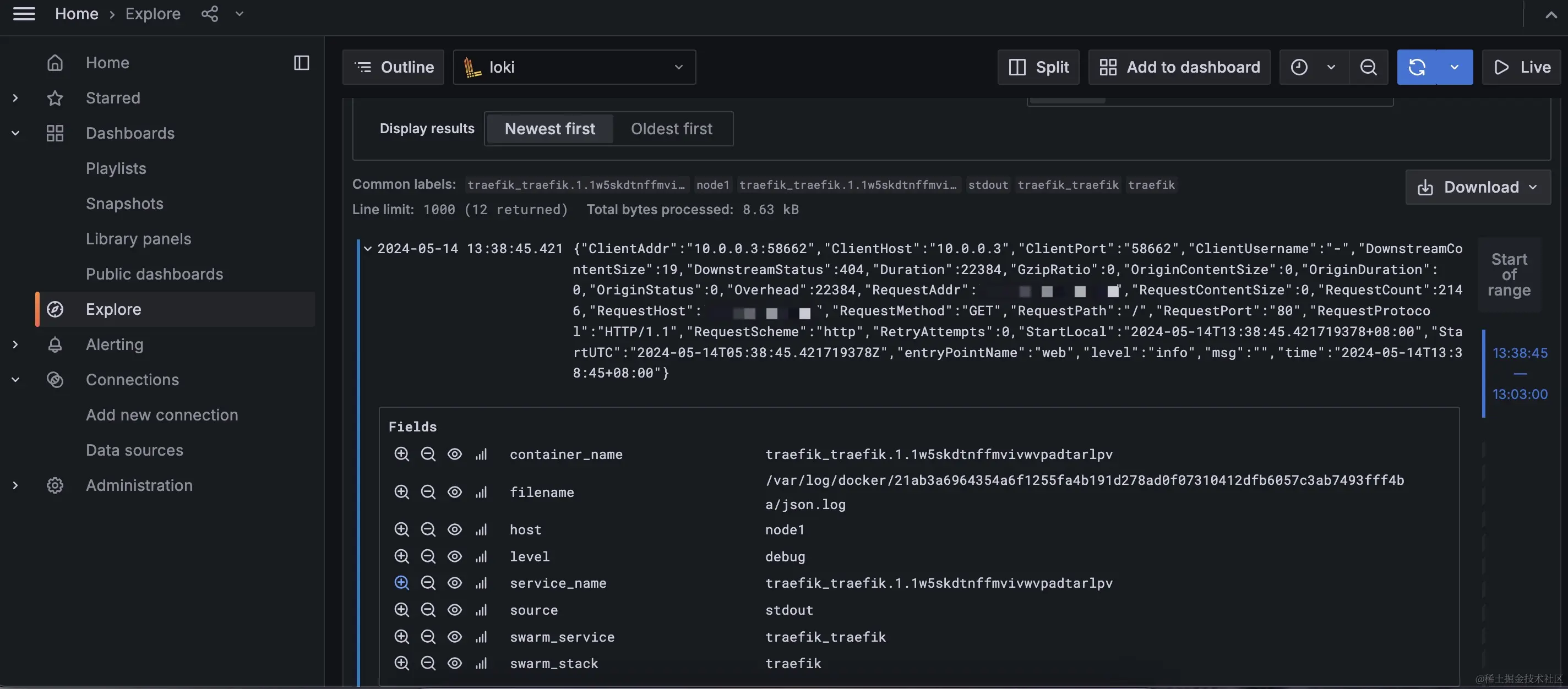
Task: Filter out value on host field
Action: pyautogui.click(x=428, y=529)
